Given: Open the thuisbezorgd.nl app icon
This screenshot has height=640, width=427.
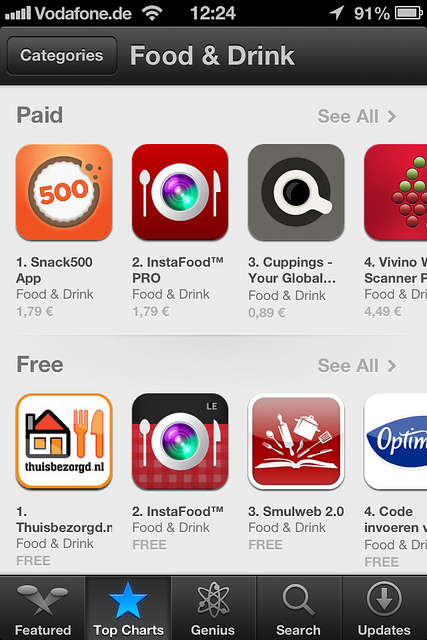Looking at the screenshot, I should (64, 441).
